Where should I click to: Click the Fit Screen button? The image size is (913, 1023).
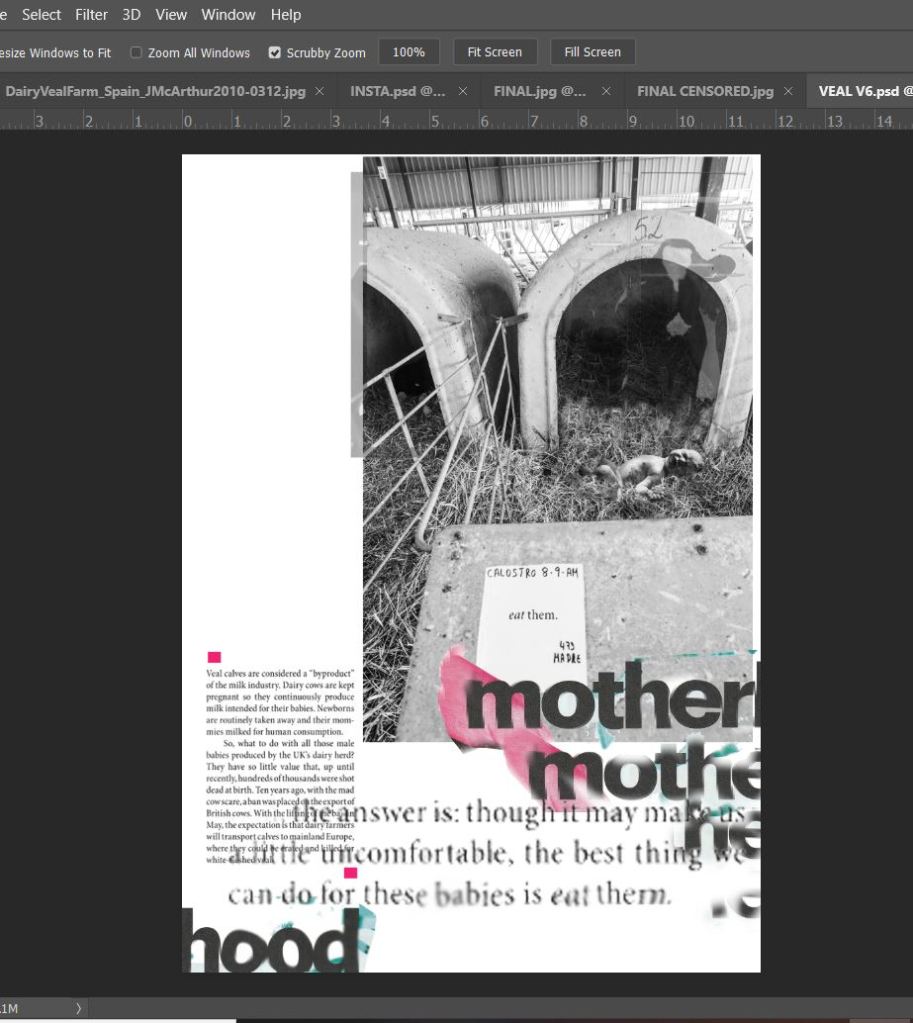[495, 52]
